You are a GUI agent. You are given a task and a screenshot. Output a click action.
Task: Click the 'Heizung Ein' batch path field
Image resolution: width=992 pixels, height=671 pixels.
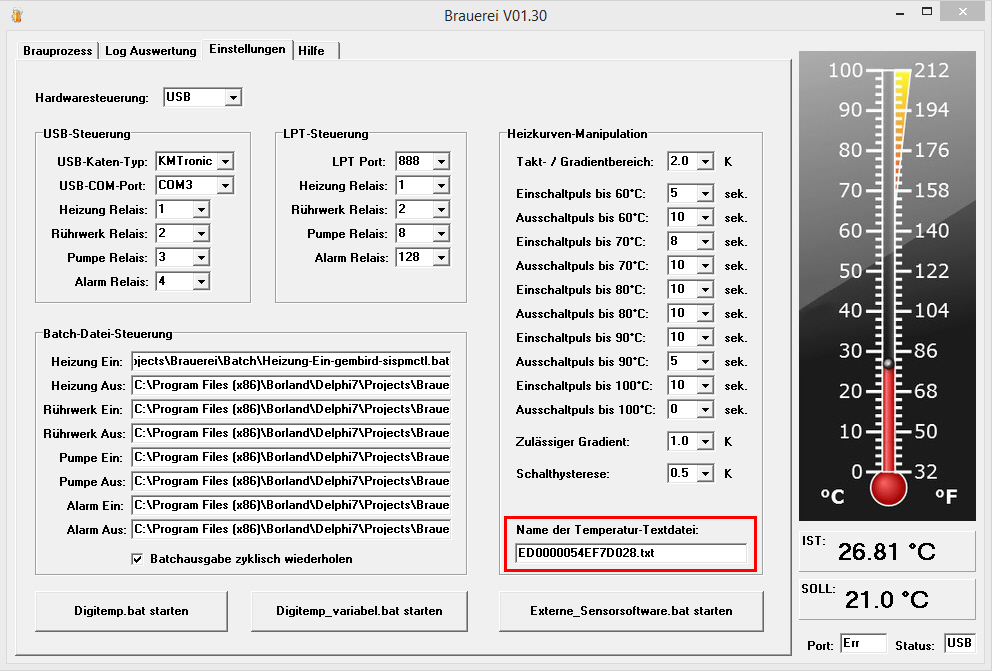[291, 361]
